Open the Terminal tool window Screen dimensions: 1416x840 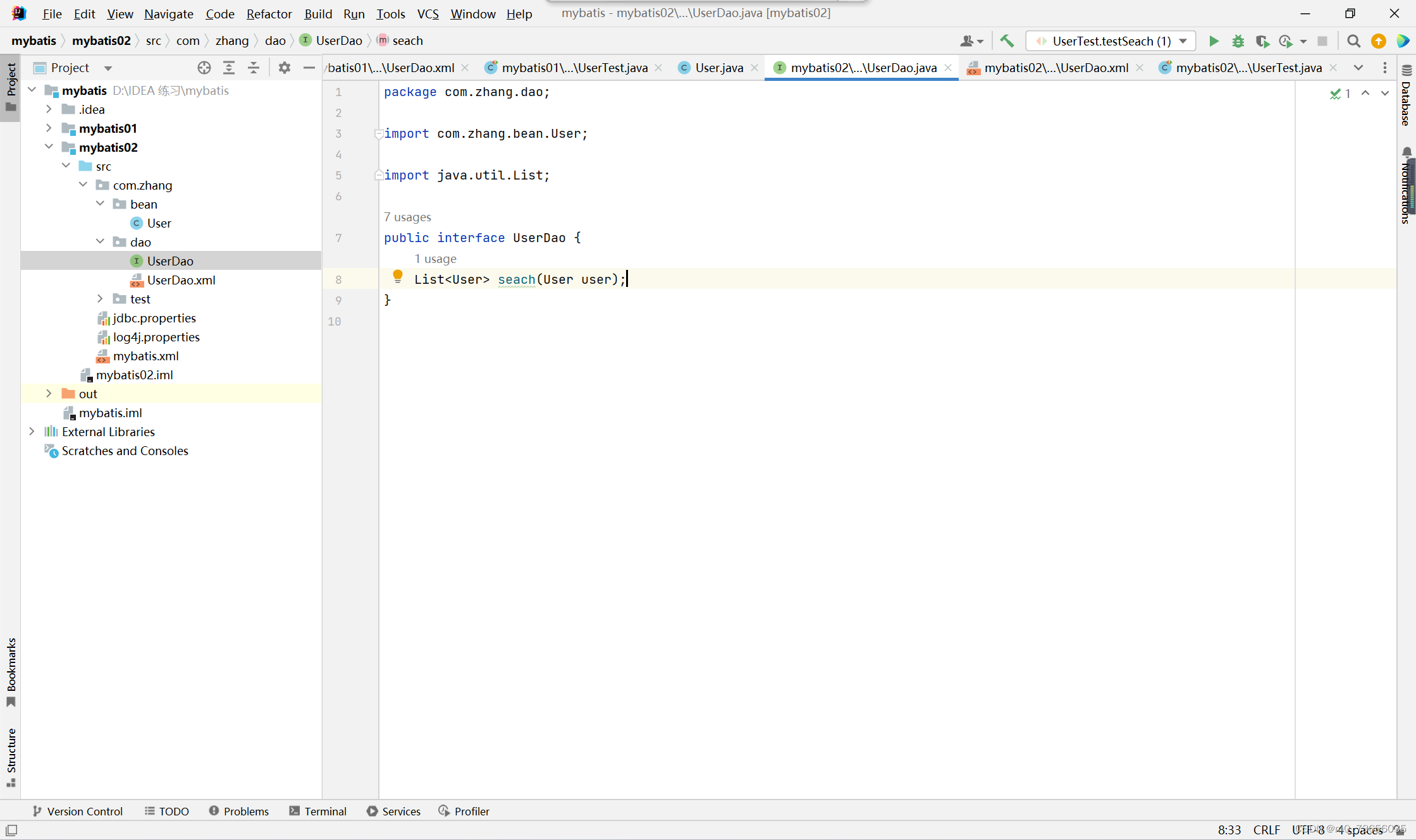[318, 811]
